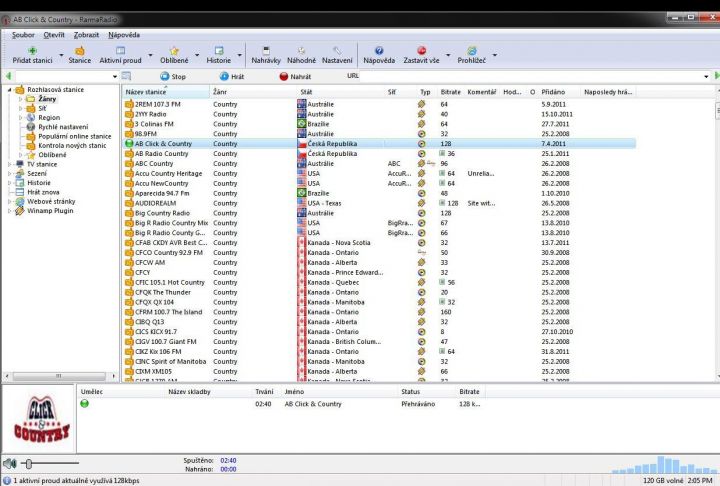Click the green forward arrow by URL
This screenshot has height=486, width=720.
[x=717, y=76]
